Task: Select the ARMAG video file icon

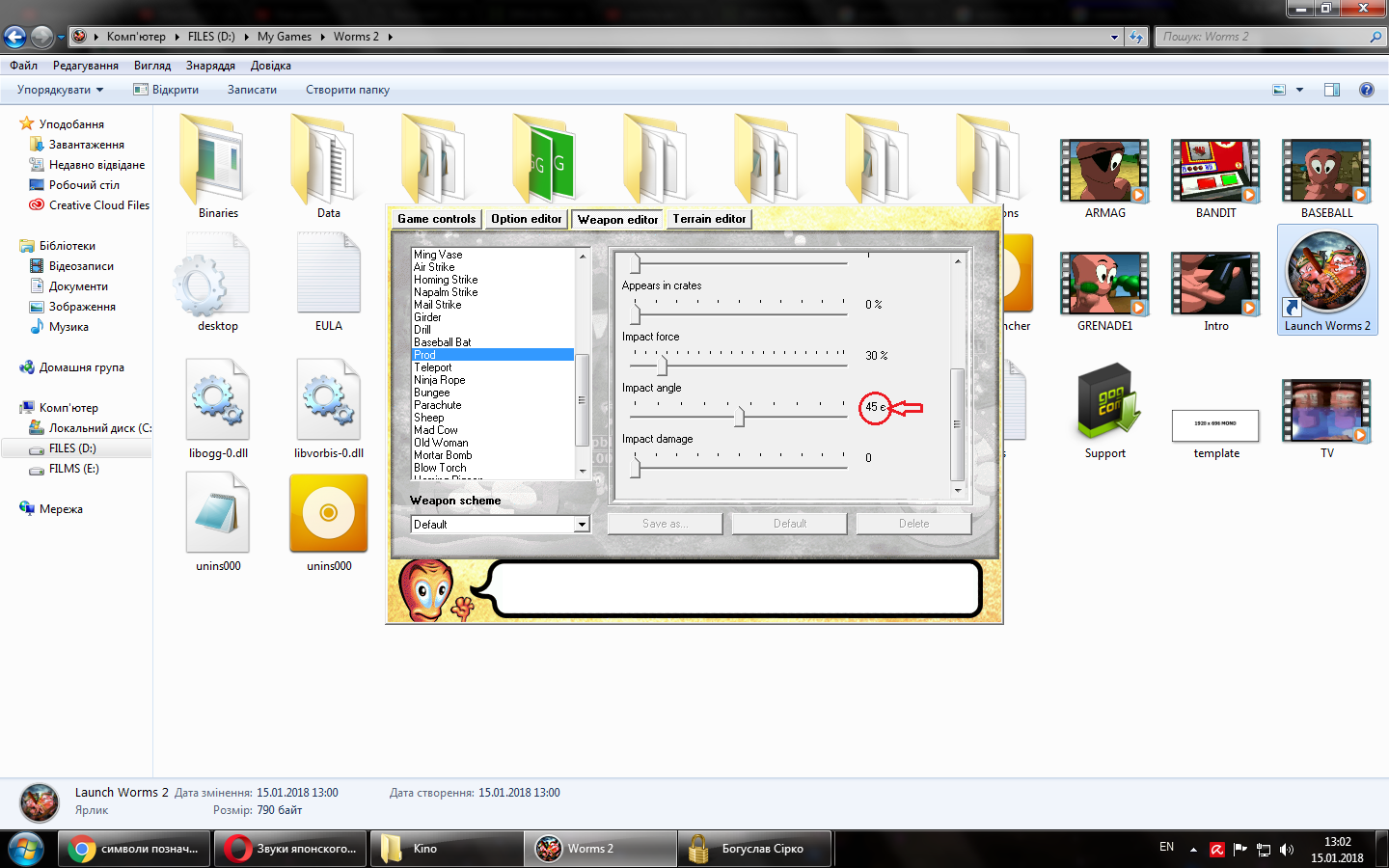Action: (1105, 171)
